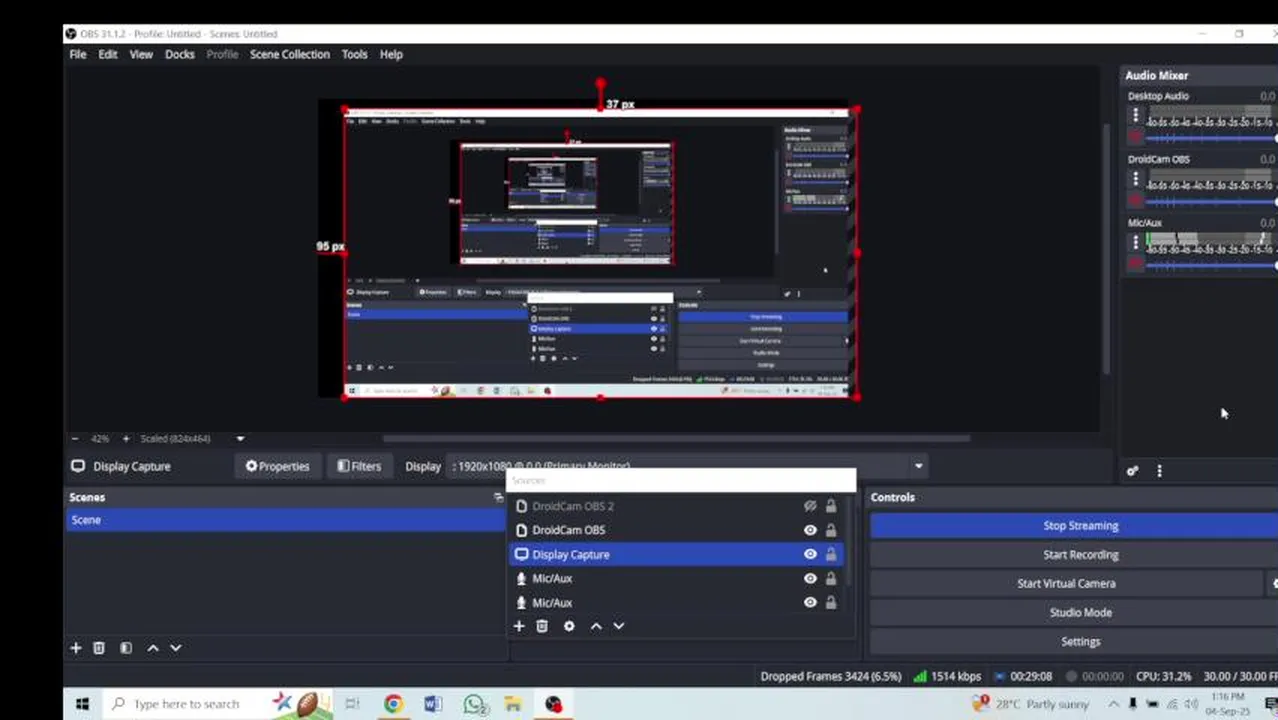1278x720 pixels.
Task: Click the preview vertical scrollbar
Action: [x=1105, y=248]
